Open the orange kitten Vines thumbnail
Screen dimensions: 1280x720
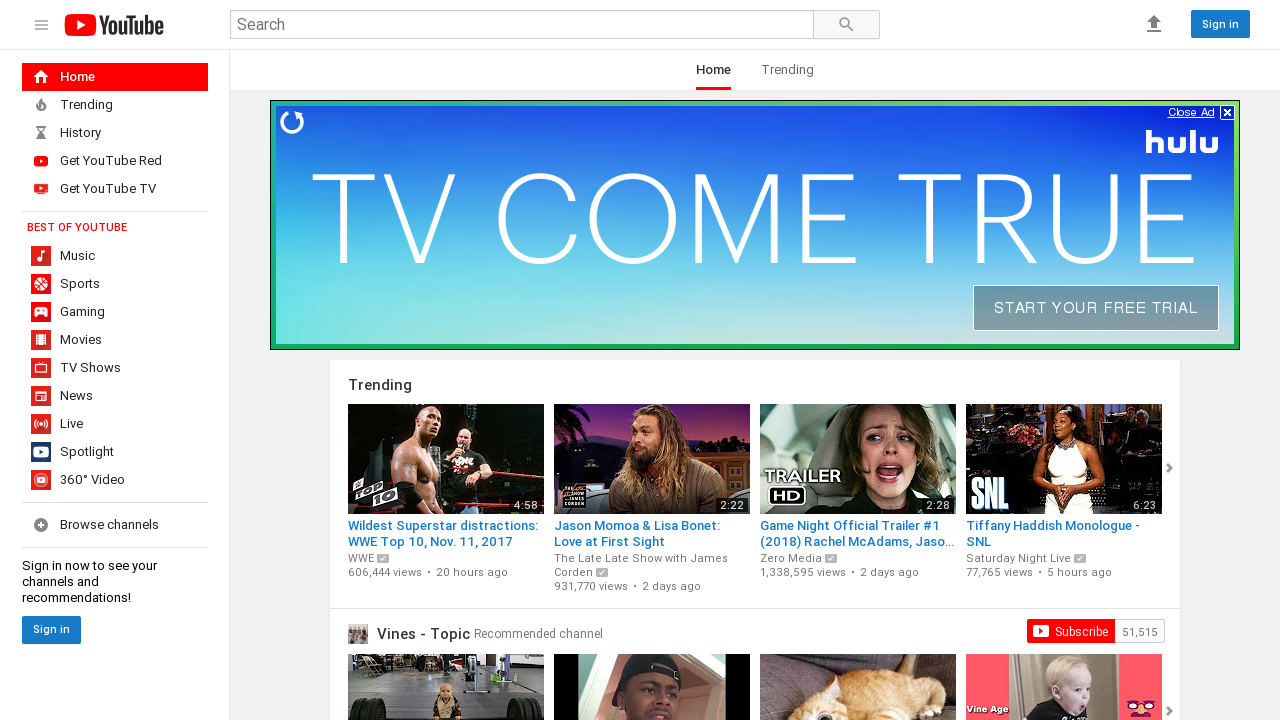[858, 687]
